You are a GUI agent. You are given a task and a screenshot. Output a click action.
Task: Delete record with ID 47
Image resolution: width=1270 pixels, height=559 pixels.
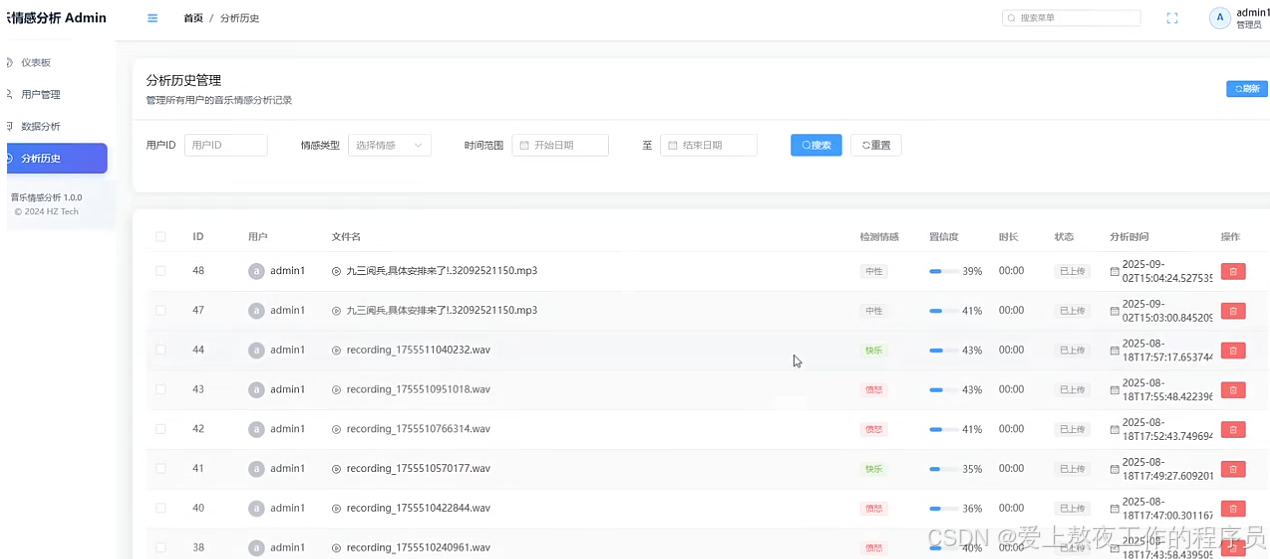(x=1233, y=311)
